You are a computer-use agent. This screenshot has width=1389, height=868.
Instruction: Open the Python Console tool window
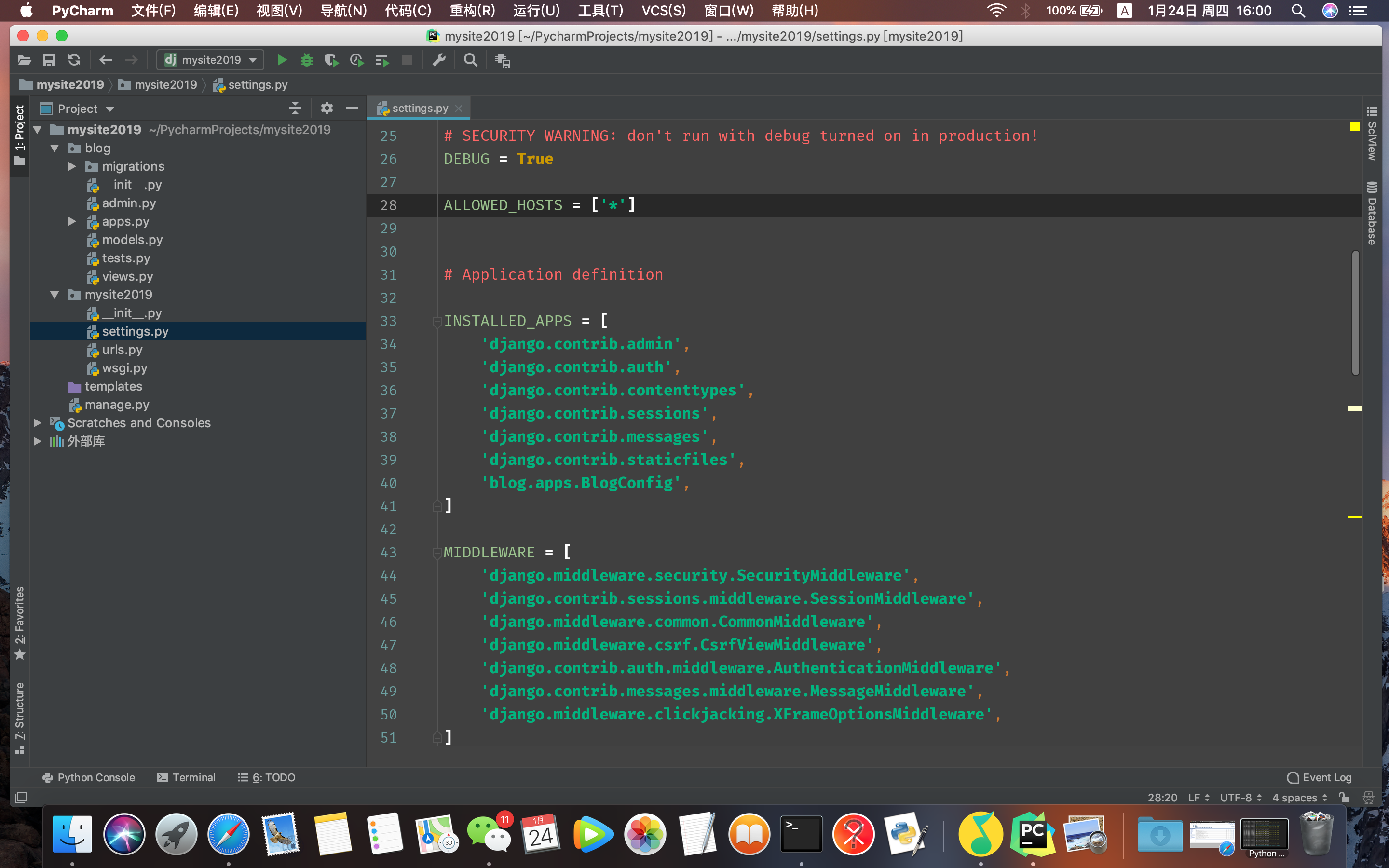point(89,777)
